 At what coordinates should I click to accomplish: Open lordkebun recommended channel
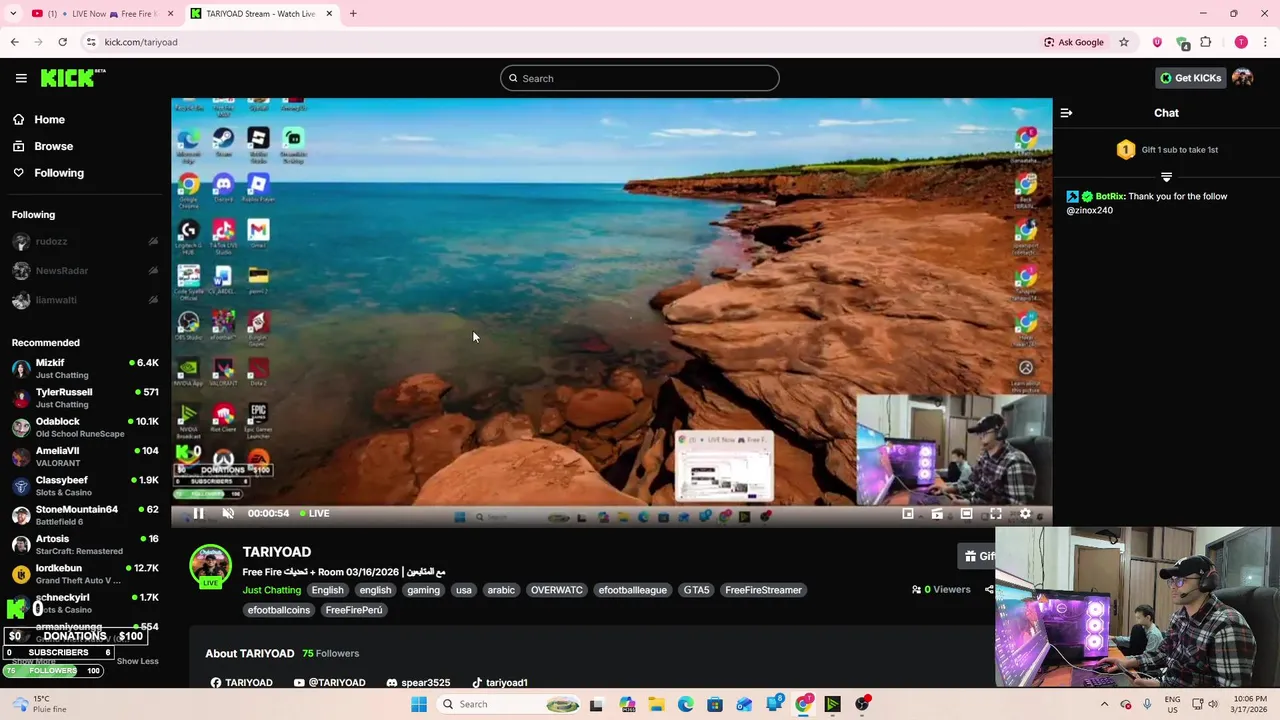click(85, 574)
